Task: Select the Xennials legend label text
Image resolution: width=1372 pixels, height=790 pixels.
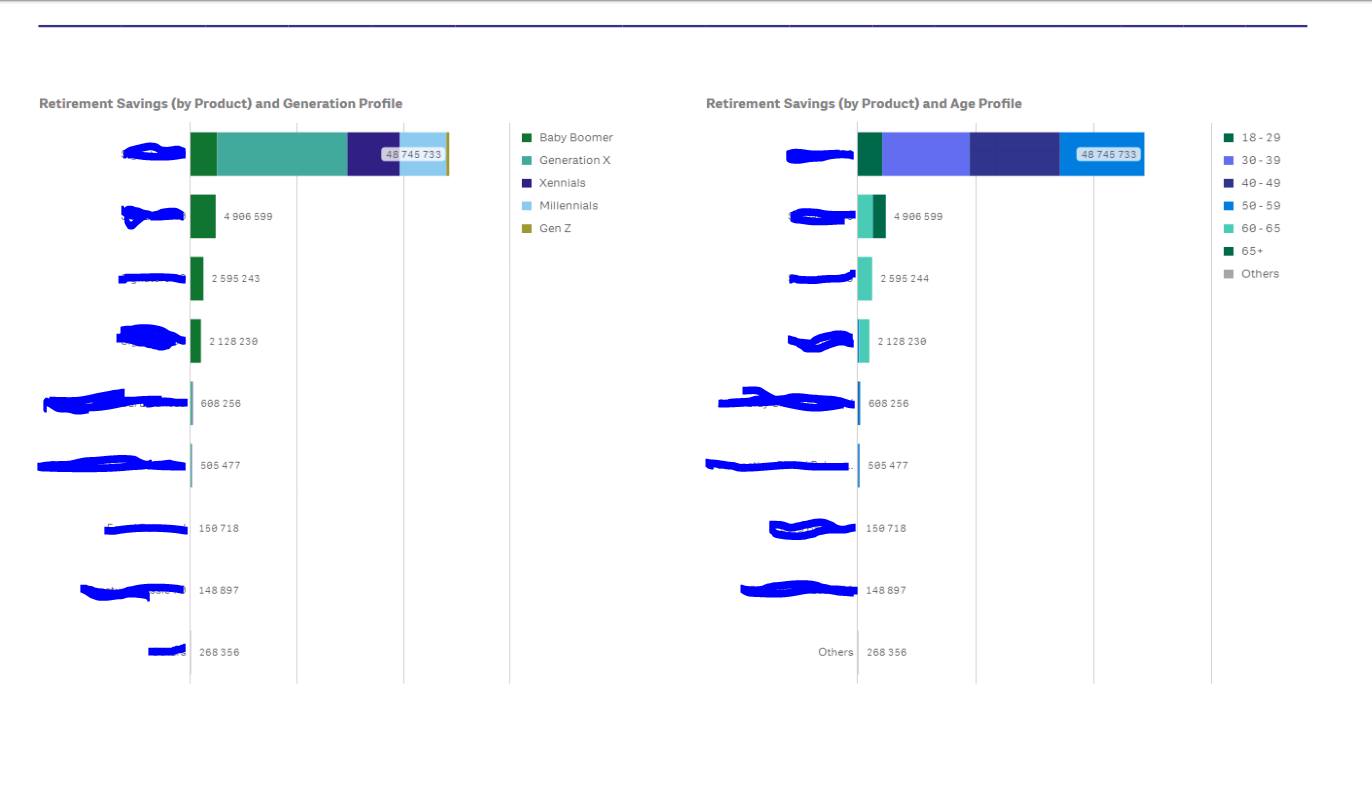Action: coord(562,182)
